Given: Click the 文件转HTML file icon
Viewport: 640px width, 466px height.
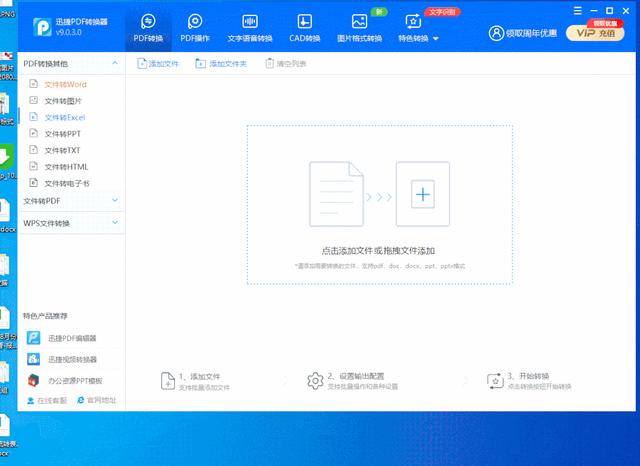Looking at the screenshot, I should 34,166.
